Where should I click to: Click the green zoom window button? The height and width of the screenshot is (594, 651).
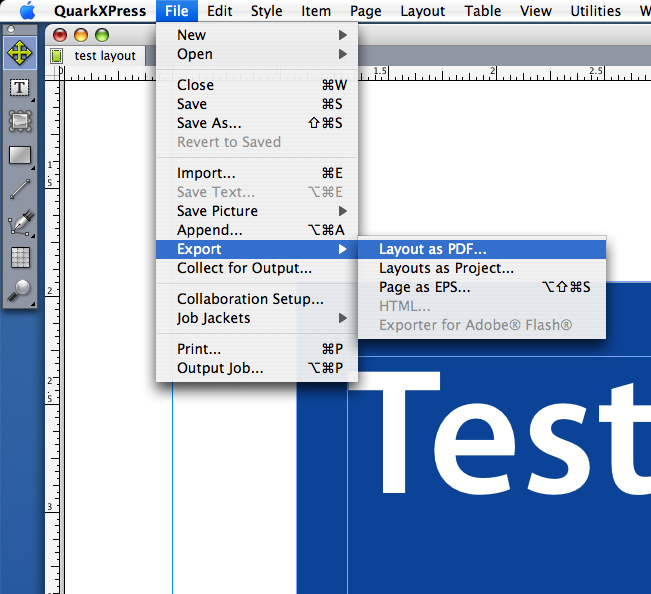pyautogui.click(x=102, y=35)
